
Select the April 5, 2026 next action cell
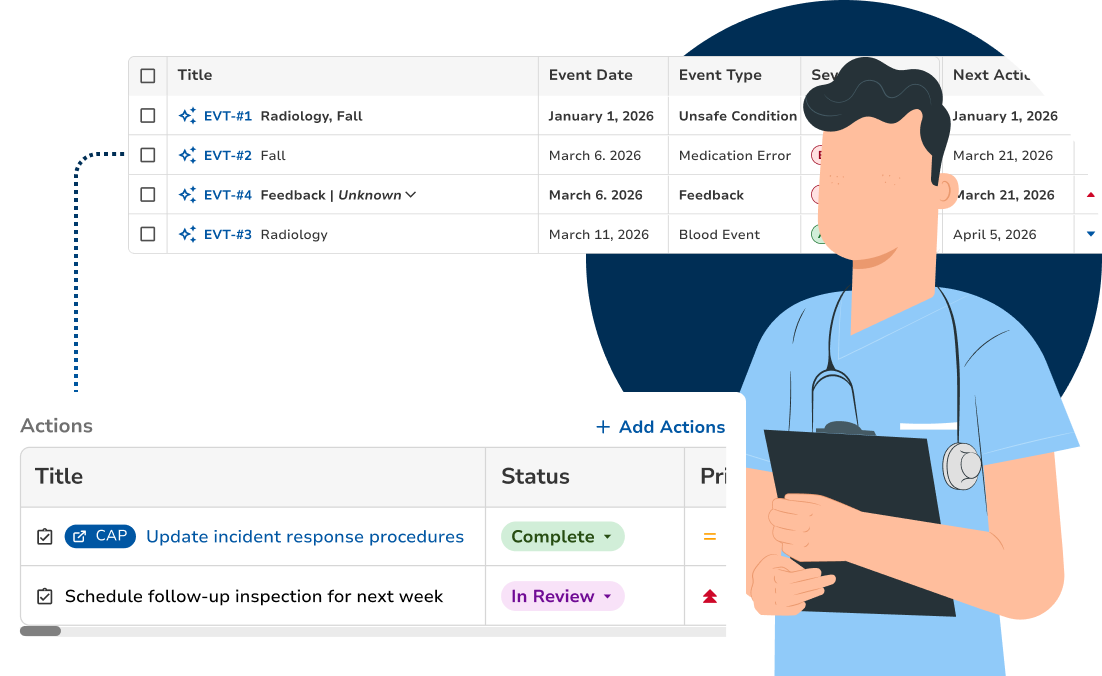[994, 234]
